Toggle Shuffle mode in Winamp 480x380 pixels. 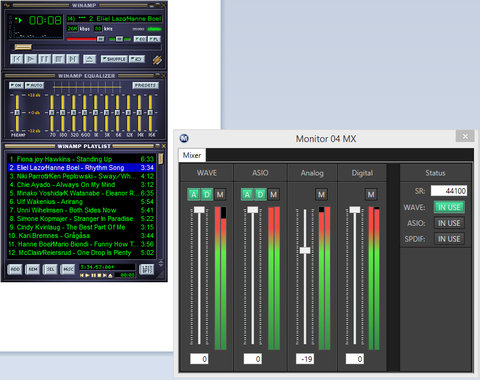114,59
